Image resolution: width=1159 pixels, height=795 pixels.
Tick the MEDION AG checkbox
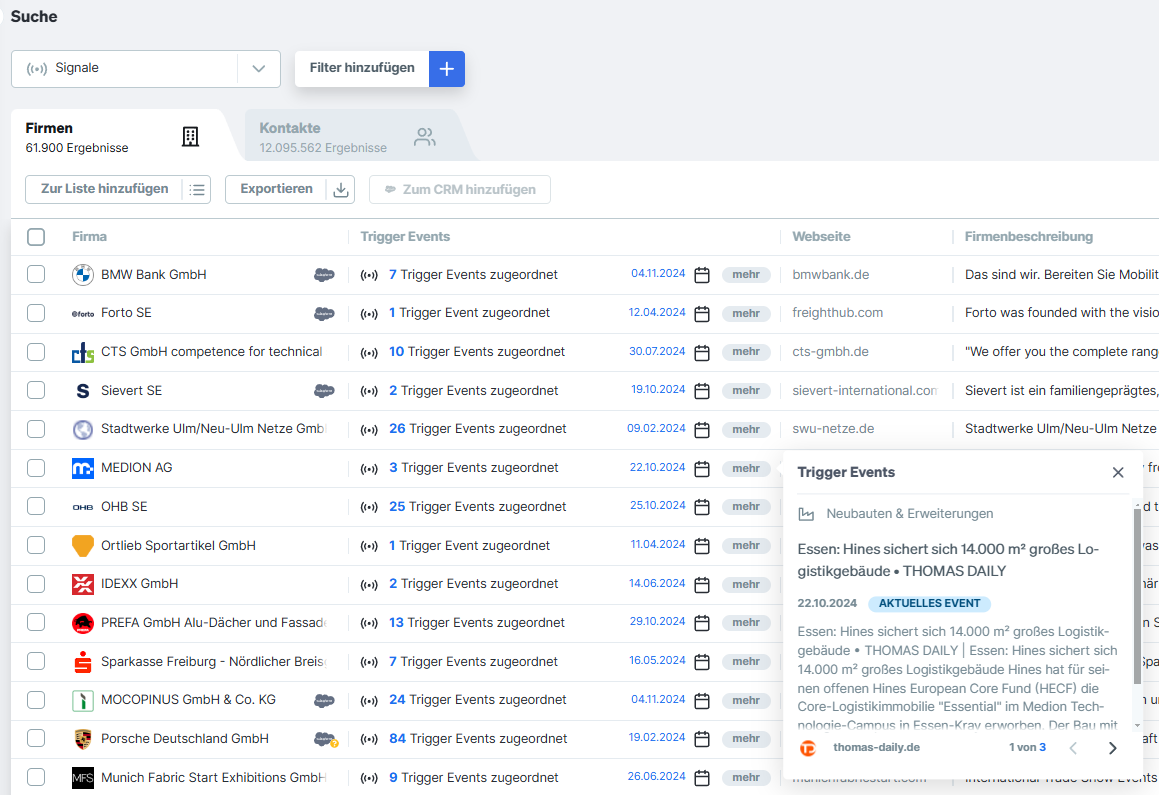(35, 468)
